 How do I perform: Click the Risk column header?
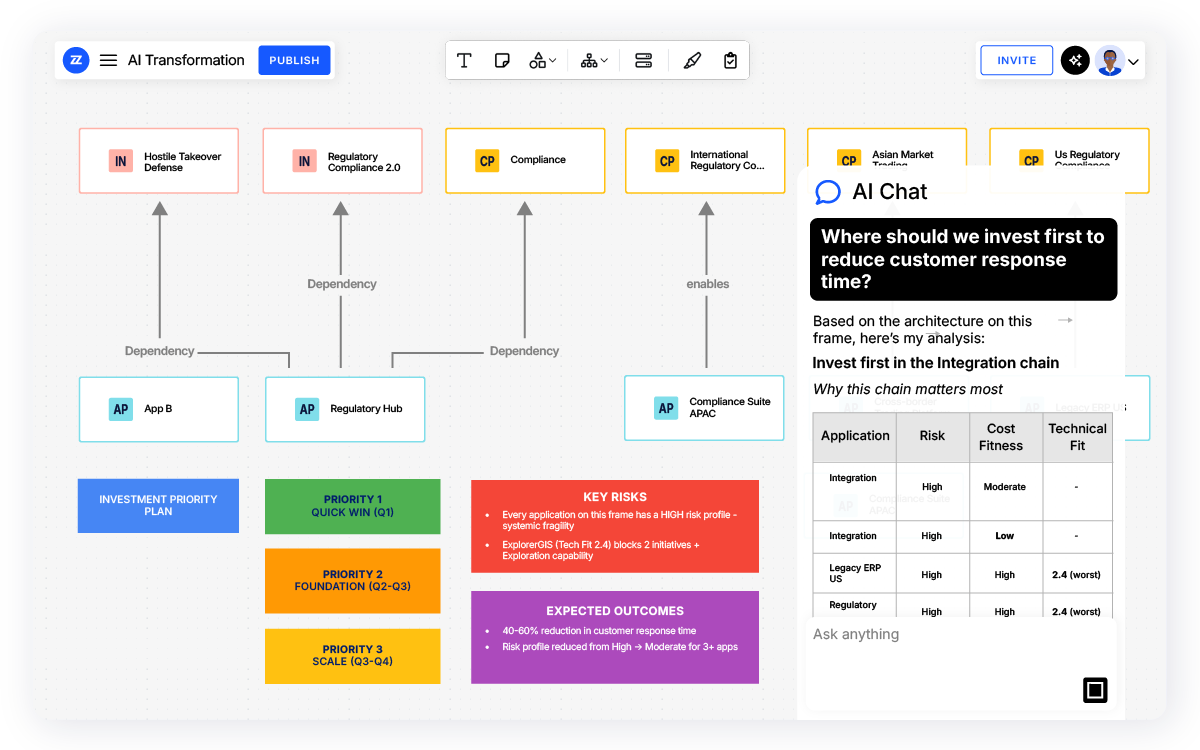click(x=932, y=437)
